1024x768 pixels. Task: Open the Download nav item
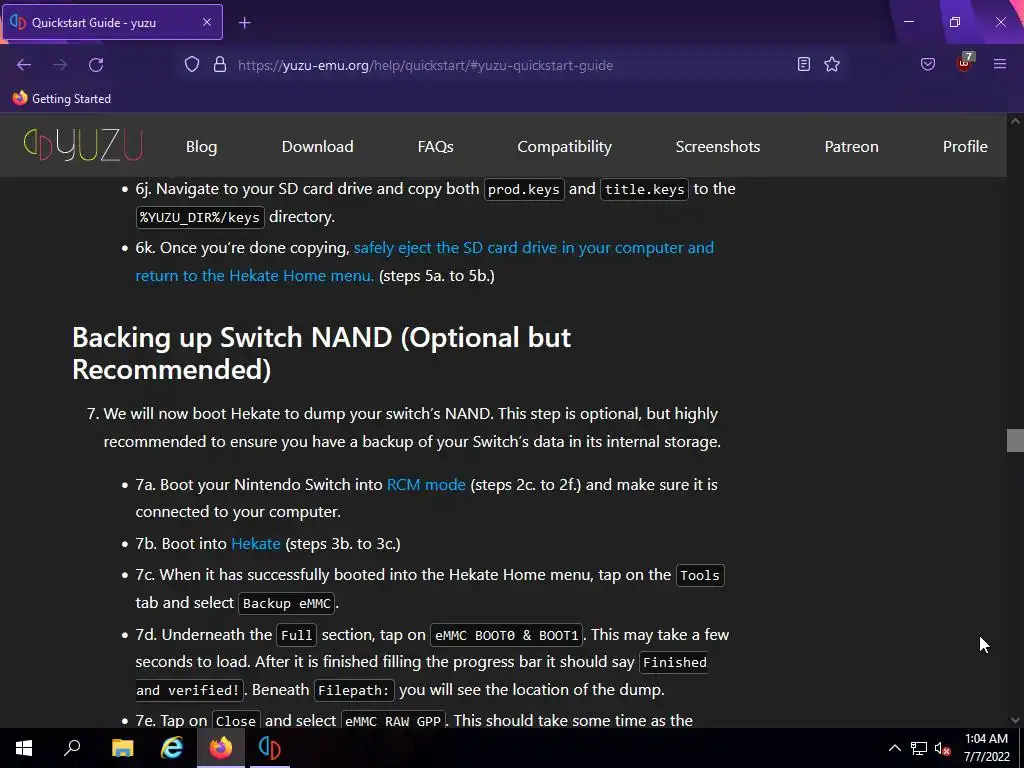(x=317, y=146)
